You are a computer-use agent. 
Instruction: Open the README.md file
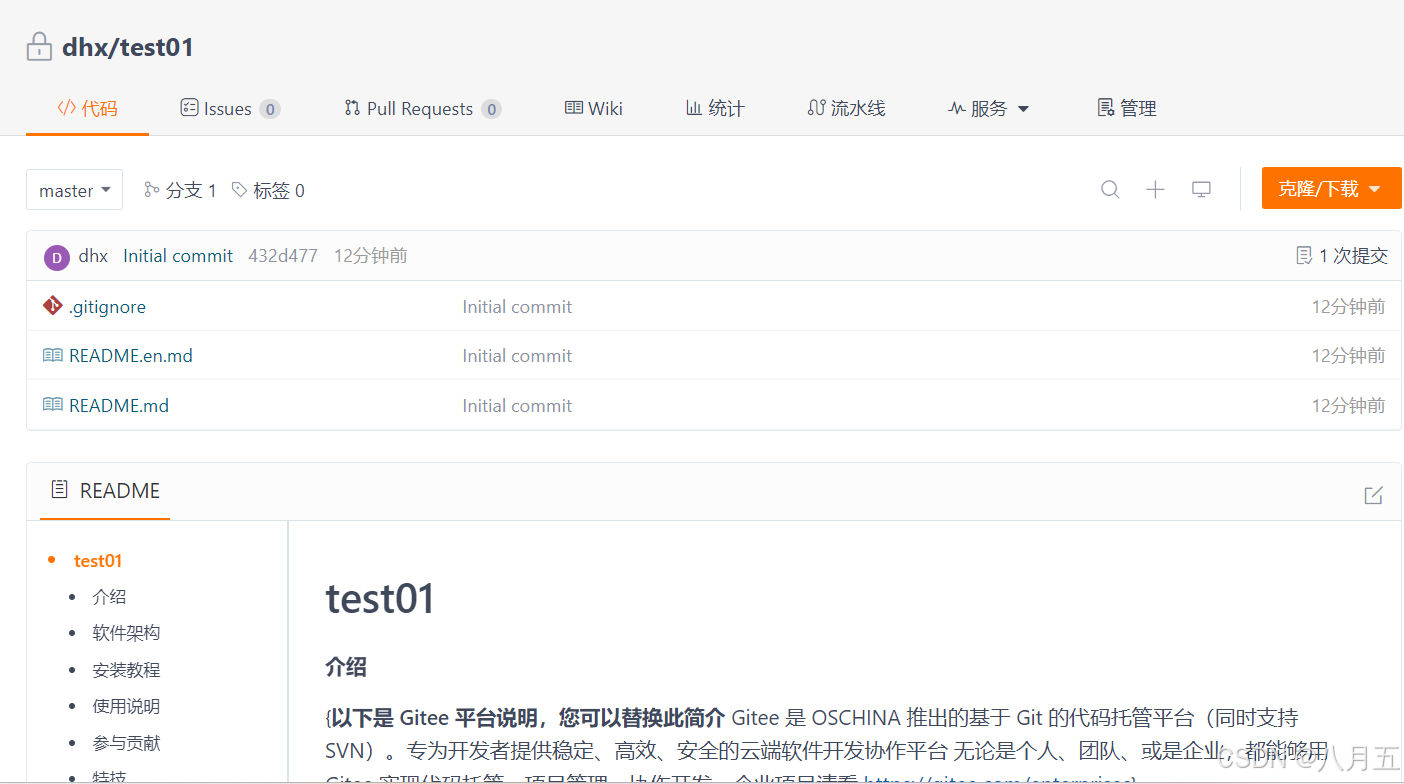(x=119, y=405)
